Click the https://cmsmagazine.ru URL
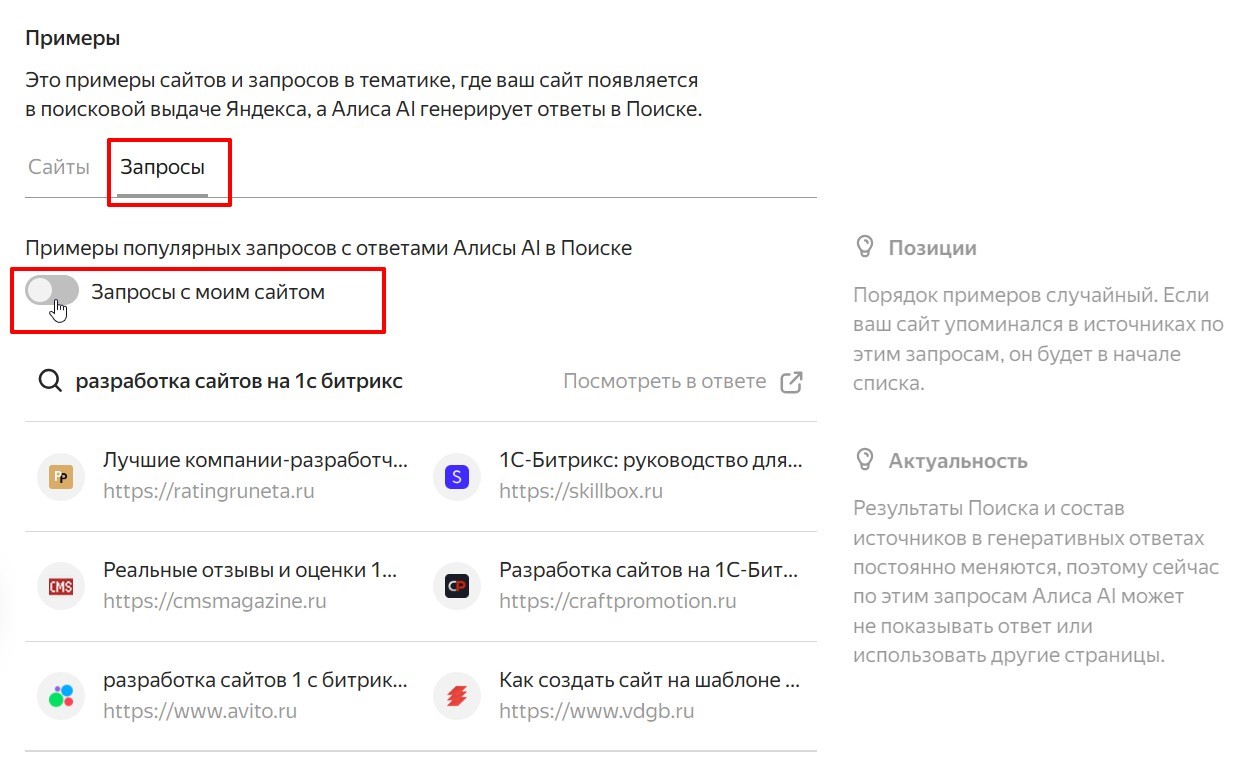Image resolution: width=1249 pixels, height=769 pixels. point(215,601)
